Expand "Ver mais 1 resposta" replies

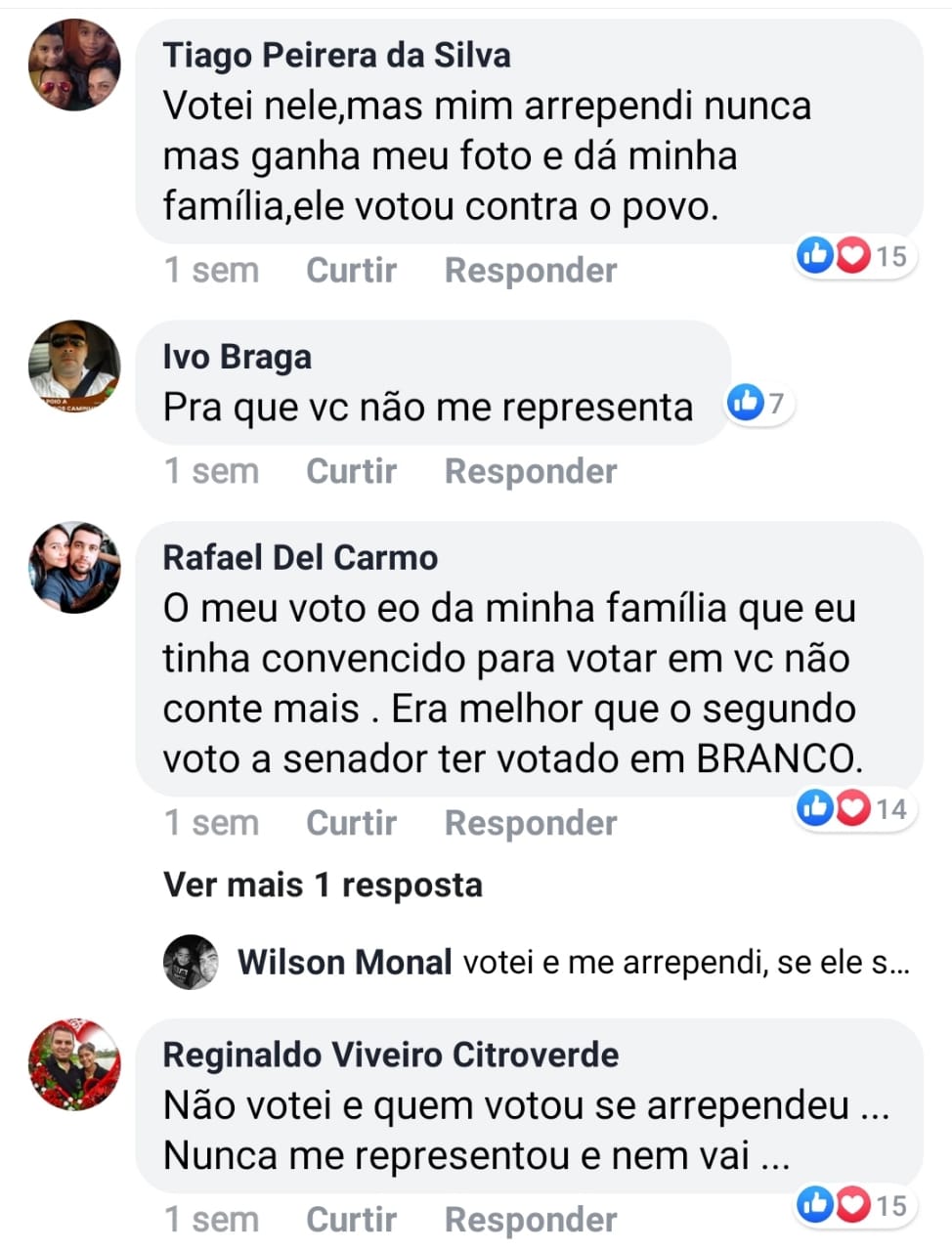point(323,885)
